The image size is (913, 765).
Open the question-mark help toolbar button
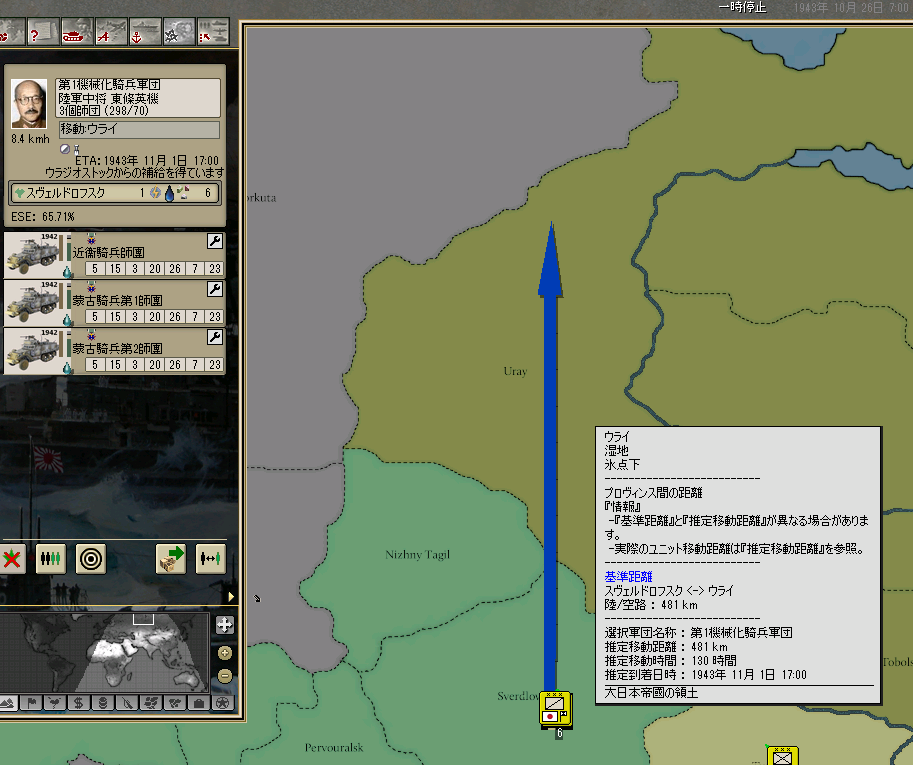[42, 33]
